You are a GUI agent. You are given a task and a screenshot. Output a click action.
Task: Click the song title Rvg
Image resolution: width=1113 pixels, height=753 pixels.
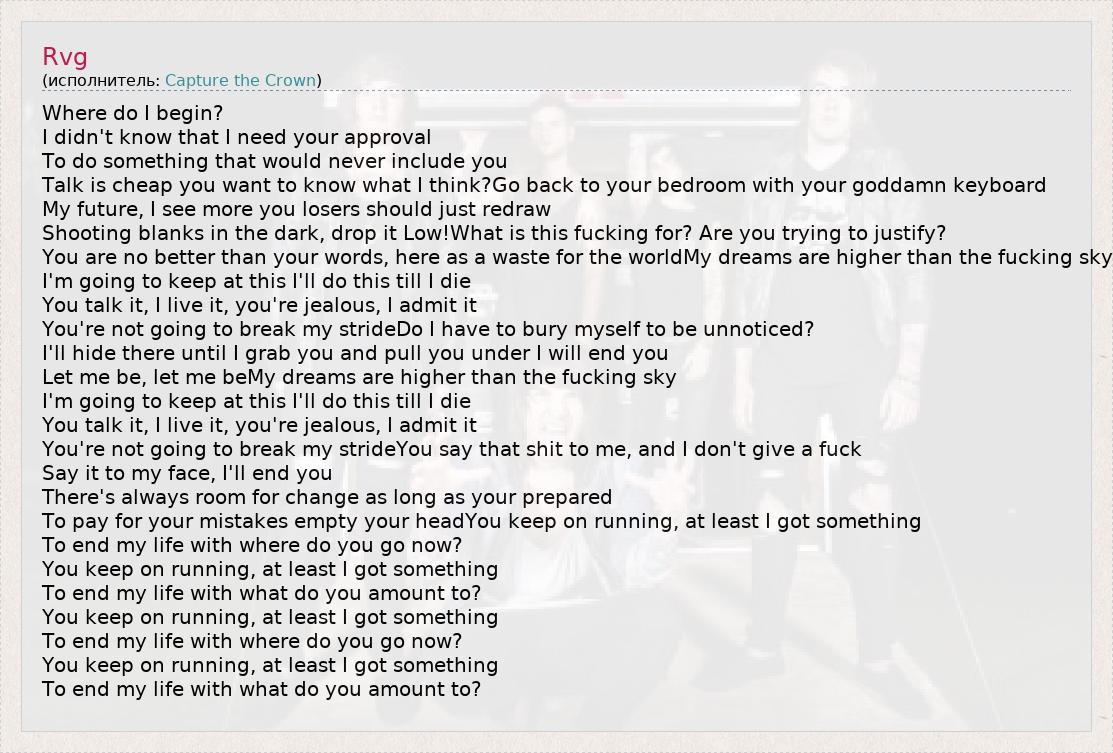click(x=65, y=57)
